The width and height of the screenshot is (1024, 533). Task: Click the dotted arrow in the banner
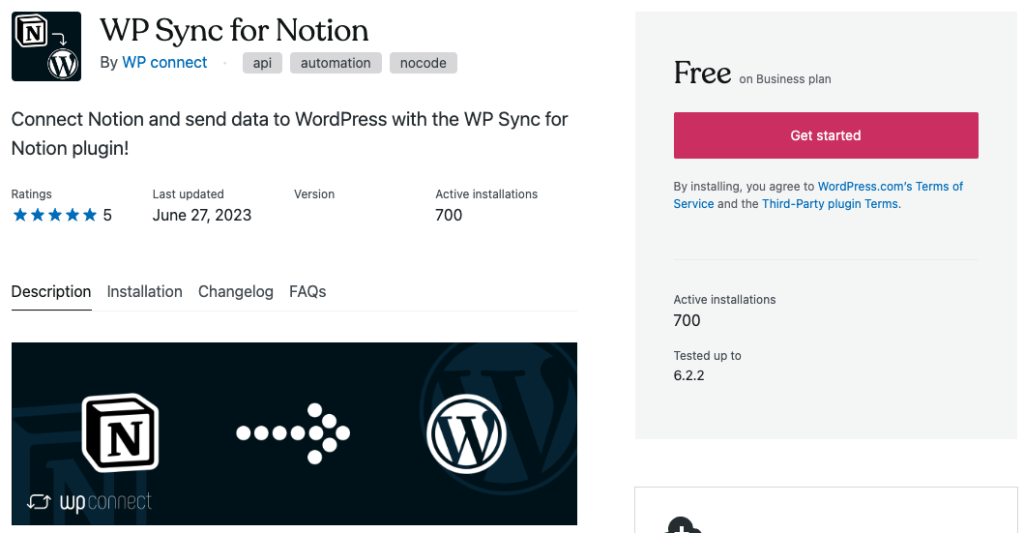click(x=293, y=433)
